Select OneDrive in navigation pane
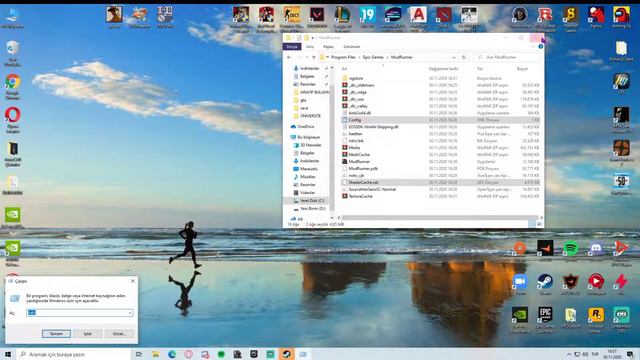The image size is (640, 360). pos(305,127)
